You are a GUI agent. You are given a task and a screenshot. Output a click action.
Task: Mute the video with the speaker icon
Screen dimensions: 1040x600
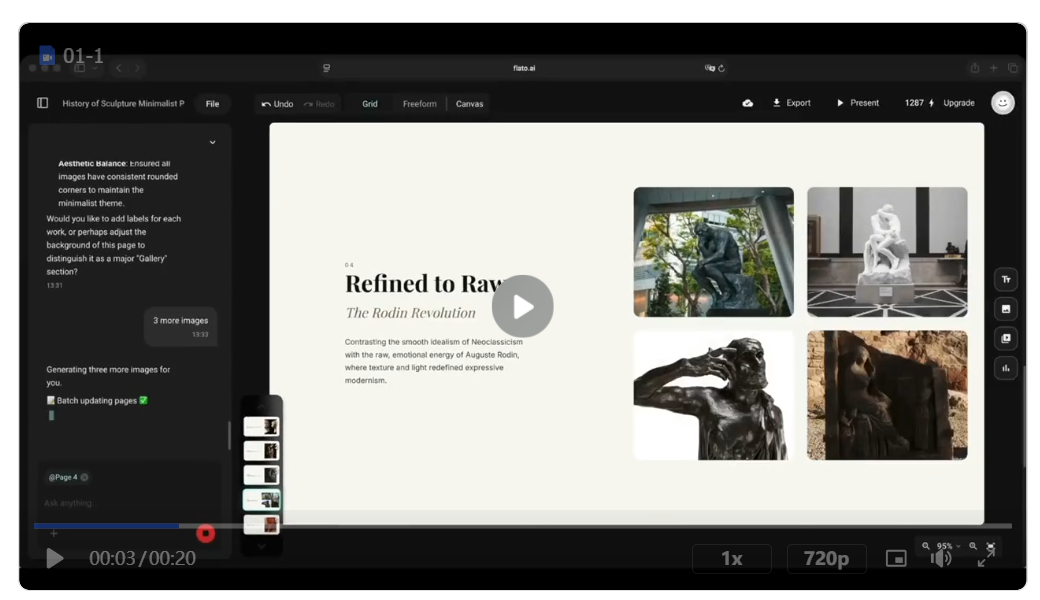[941, 558]
